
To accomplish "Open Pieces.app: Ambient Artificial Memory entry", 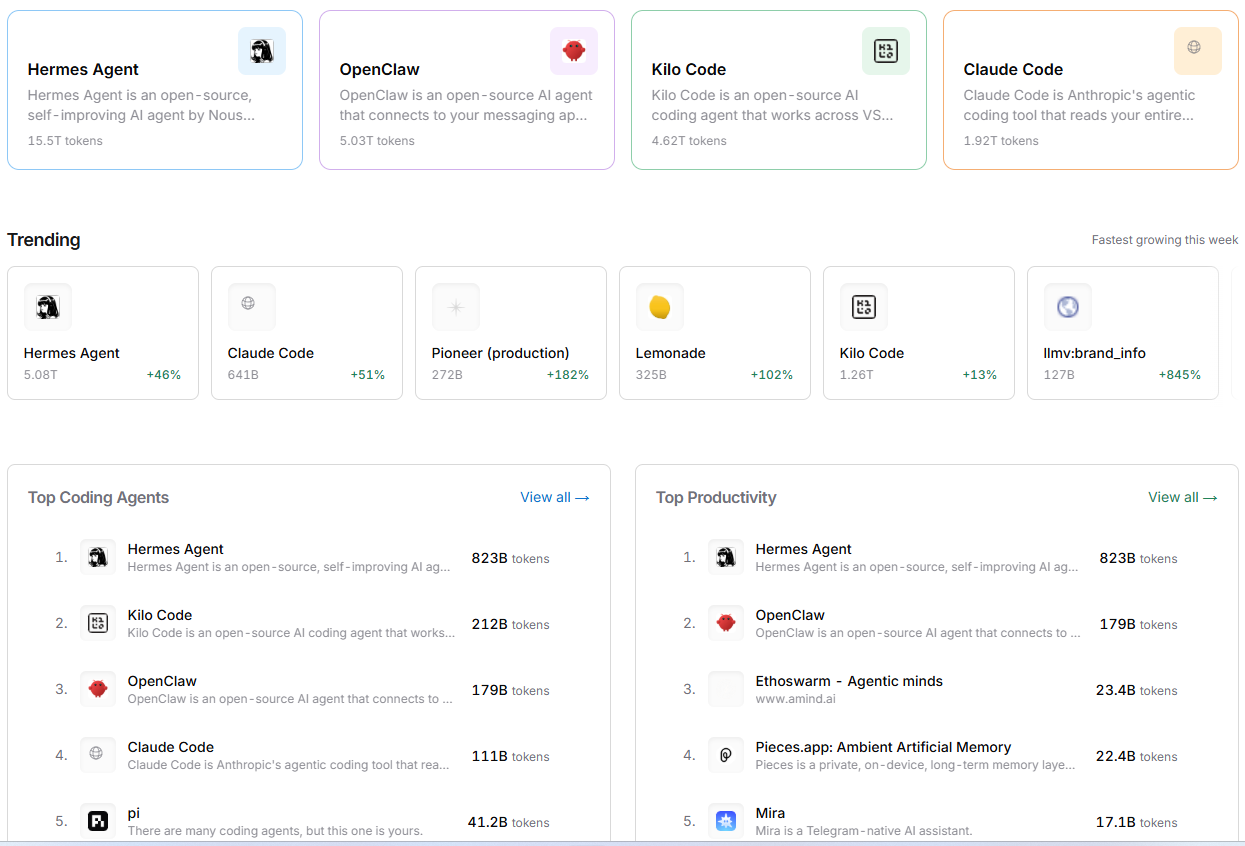I will point(883,747).
